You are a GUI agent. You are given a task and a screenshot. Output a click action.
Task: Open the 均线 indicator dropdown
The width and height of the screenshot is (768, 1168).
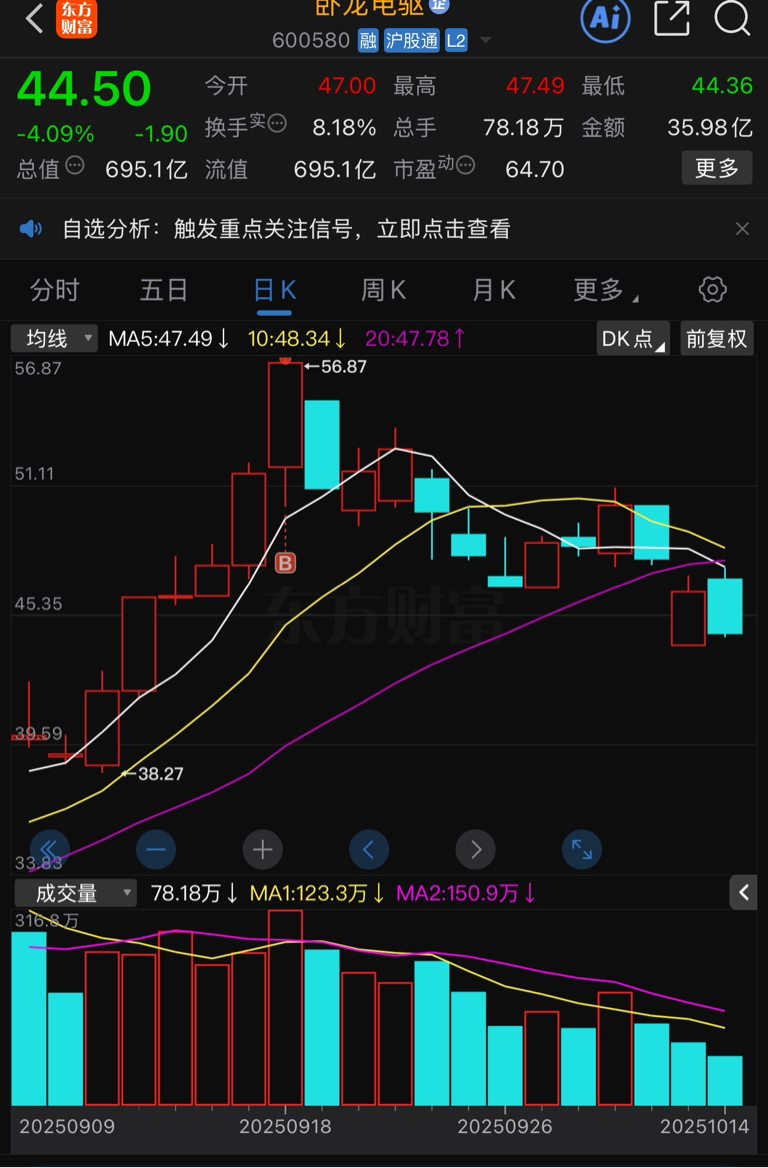54,339
